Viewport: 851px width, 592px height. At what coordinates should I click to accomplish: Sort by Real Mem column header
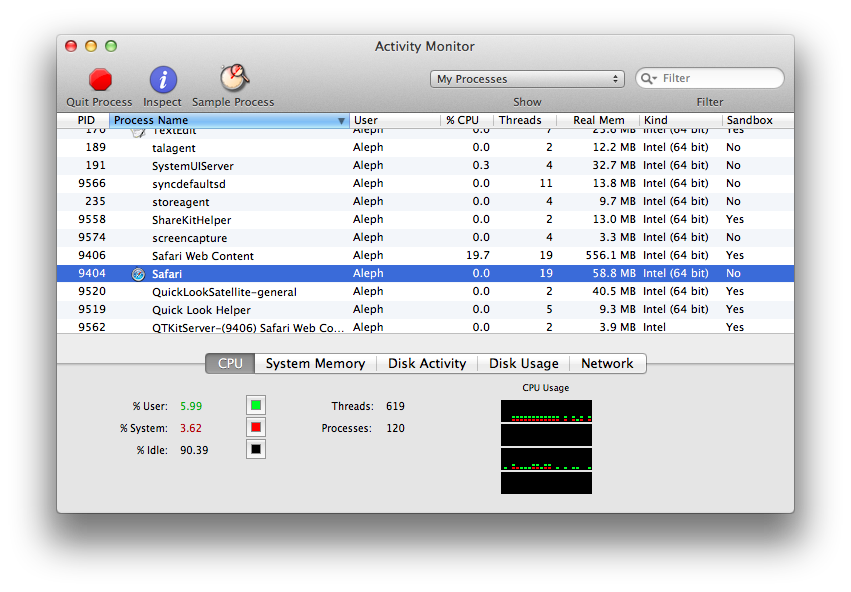coord(598,120)
